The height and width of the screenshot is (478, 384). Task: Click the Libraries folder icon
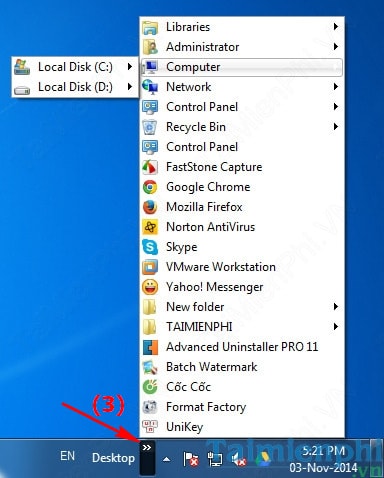coord(150,27)
